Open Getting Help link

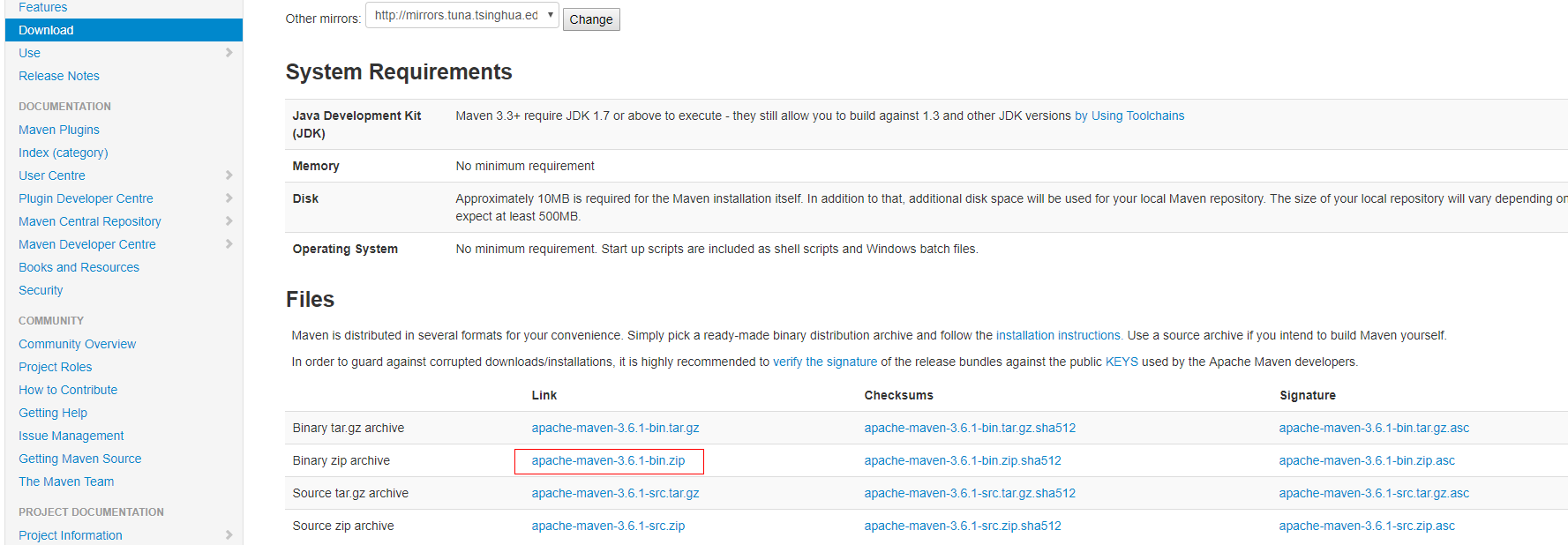[53, 413]
